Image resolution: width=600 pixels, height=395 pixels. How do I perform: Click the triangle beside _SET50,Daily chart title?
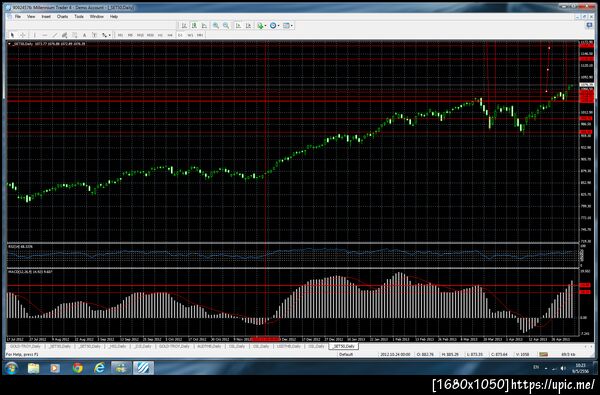coord(9,44)
